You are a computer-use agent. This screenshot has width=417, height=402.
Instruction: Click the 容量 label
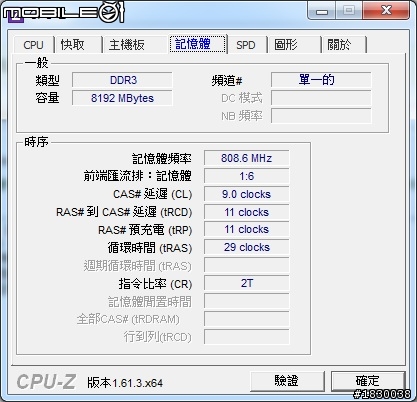tap(47, 98)
